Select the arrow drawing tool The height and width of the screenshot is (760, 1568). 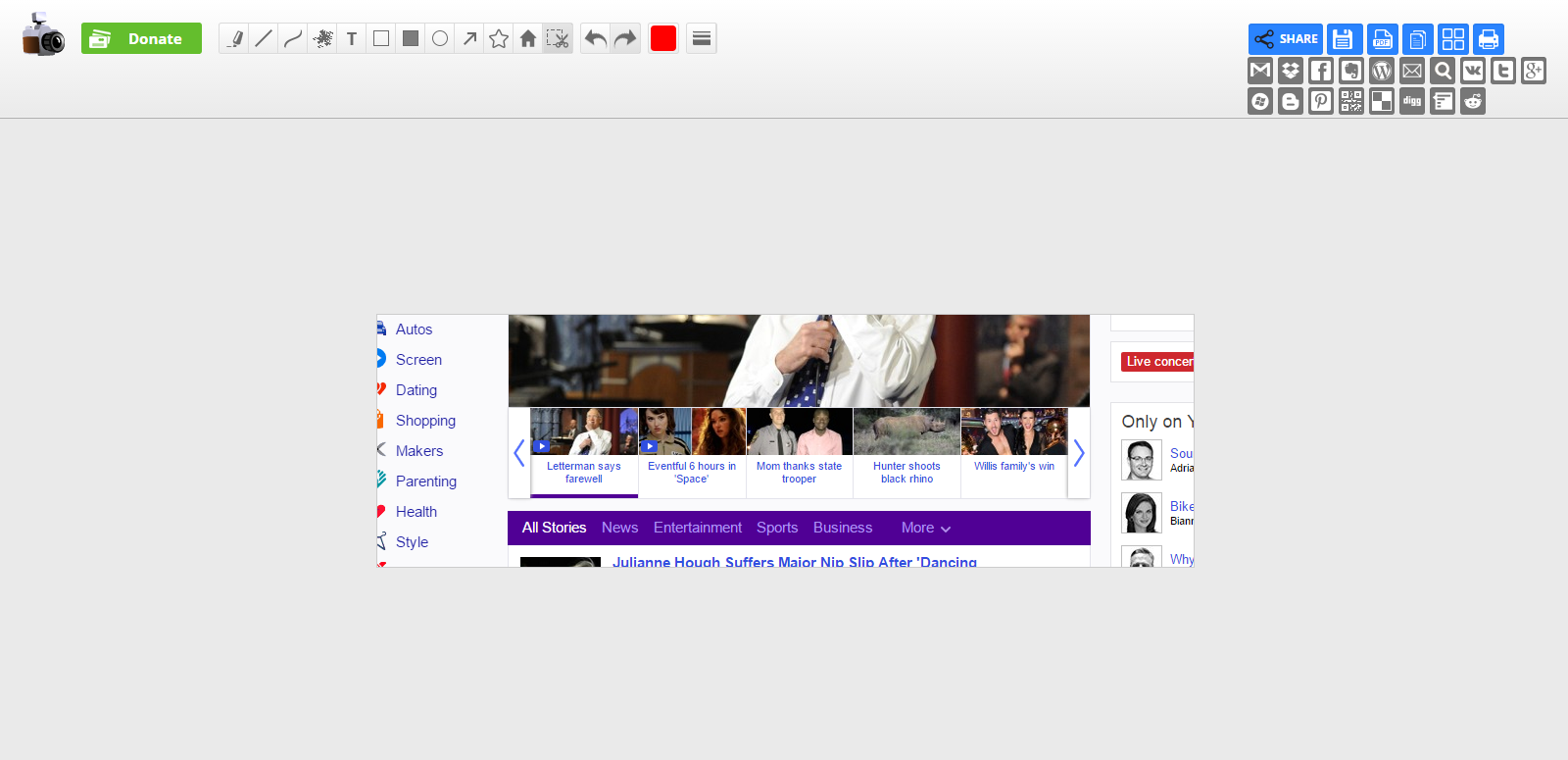pyautogui.click(x=469, y=38)
